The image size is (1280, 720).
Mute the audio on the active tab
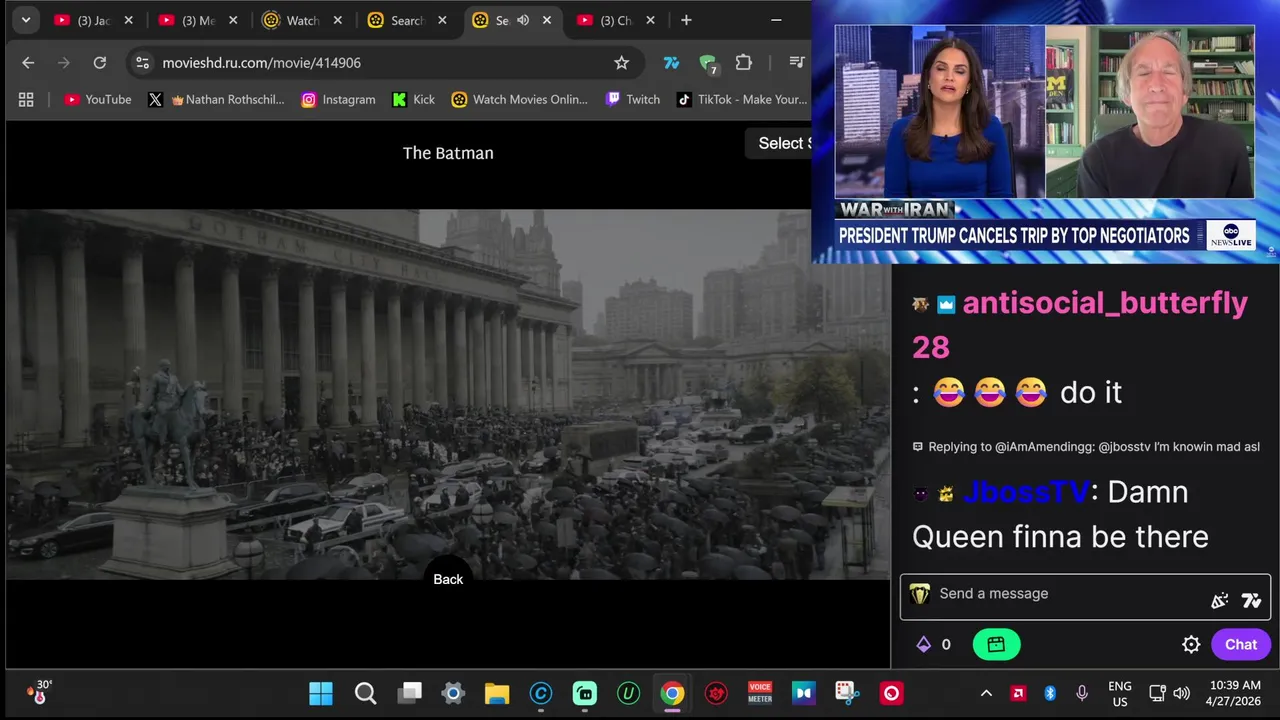click(x=523, y=20)
